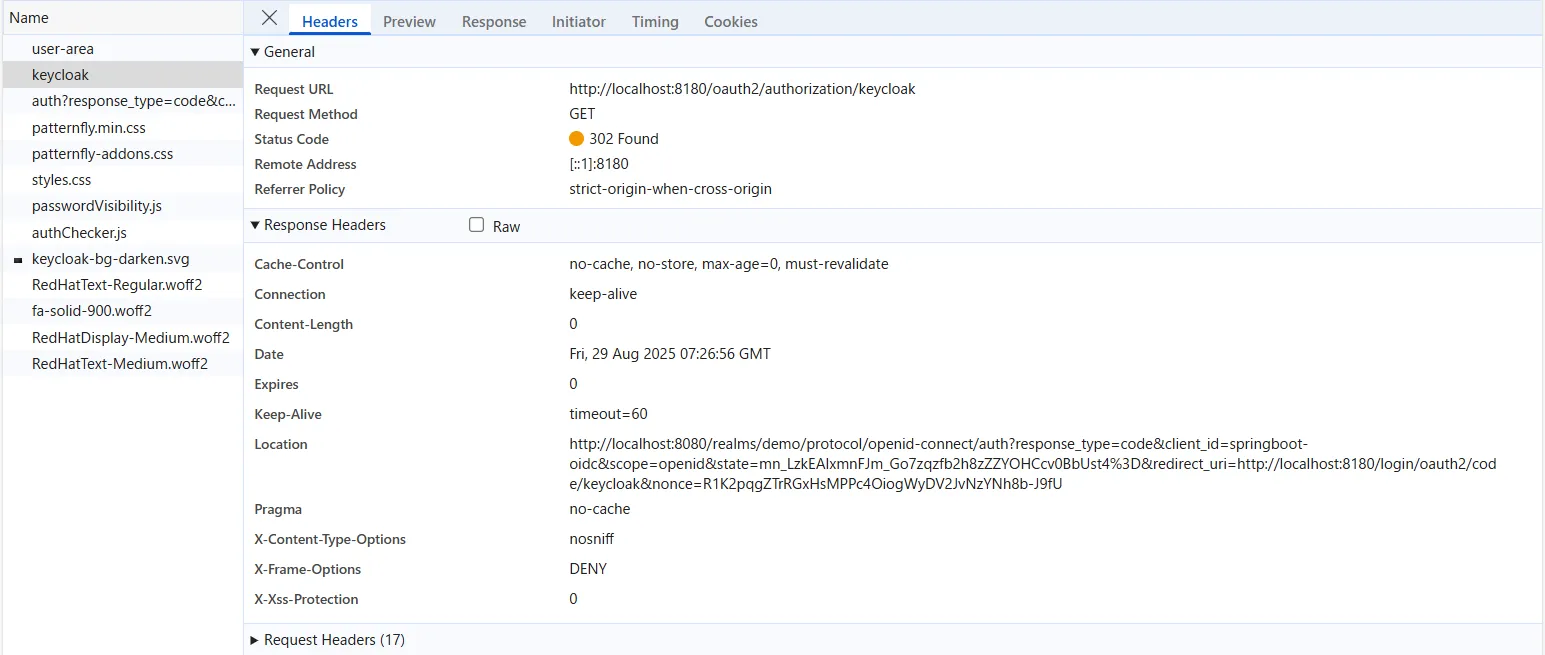Screen dimensions: 1545x655
Task: Select the user-area request
Action: tap(63, 49)
